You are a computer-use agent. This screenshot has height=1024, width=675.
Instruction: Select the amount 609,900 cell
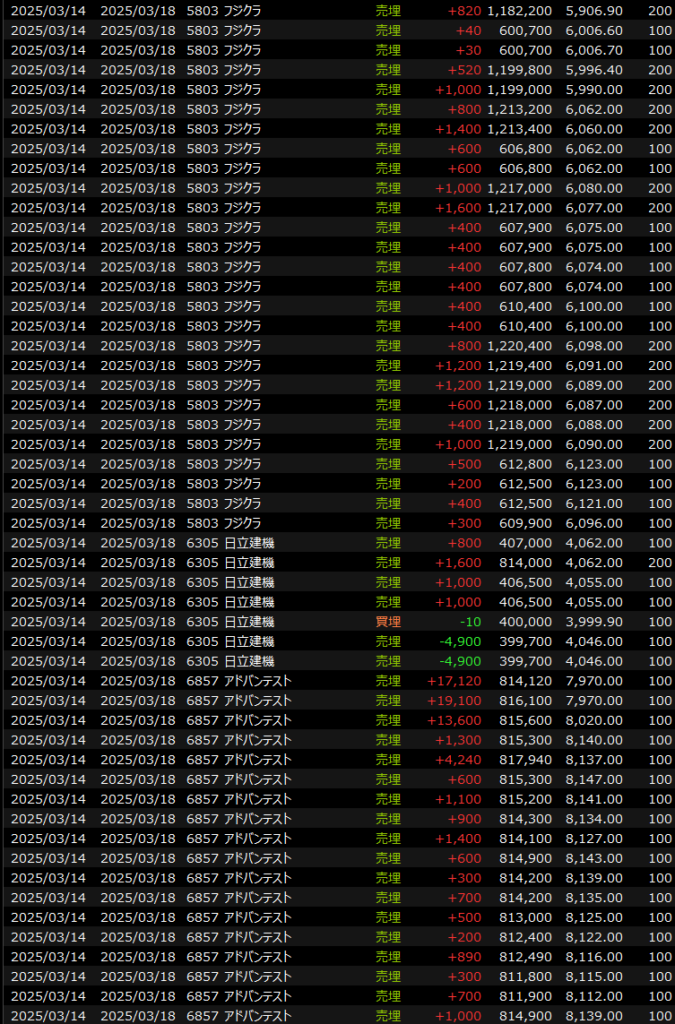525,523
